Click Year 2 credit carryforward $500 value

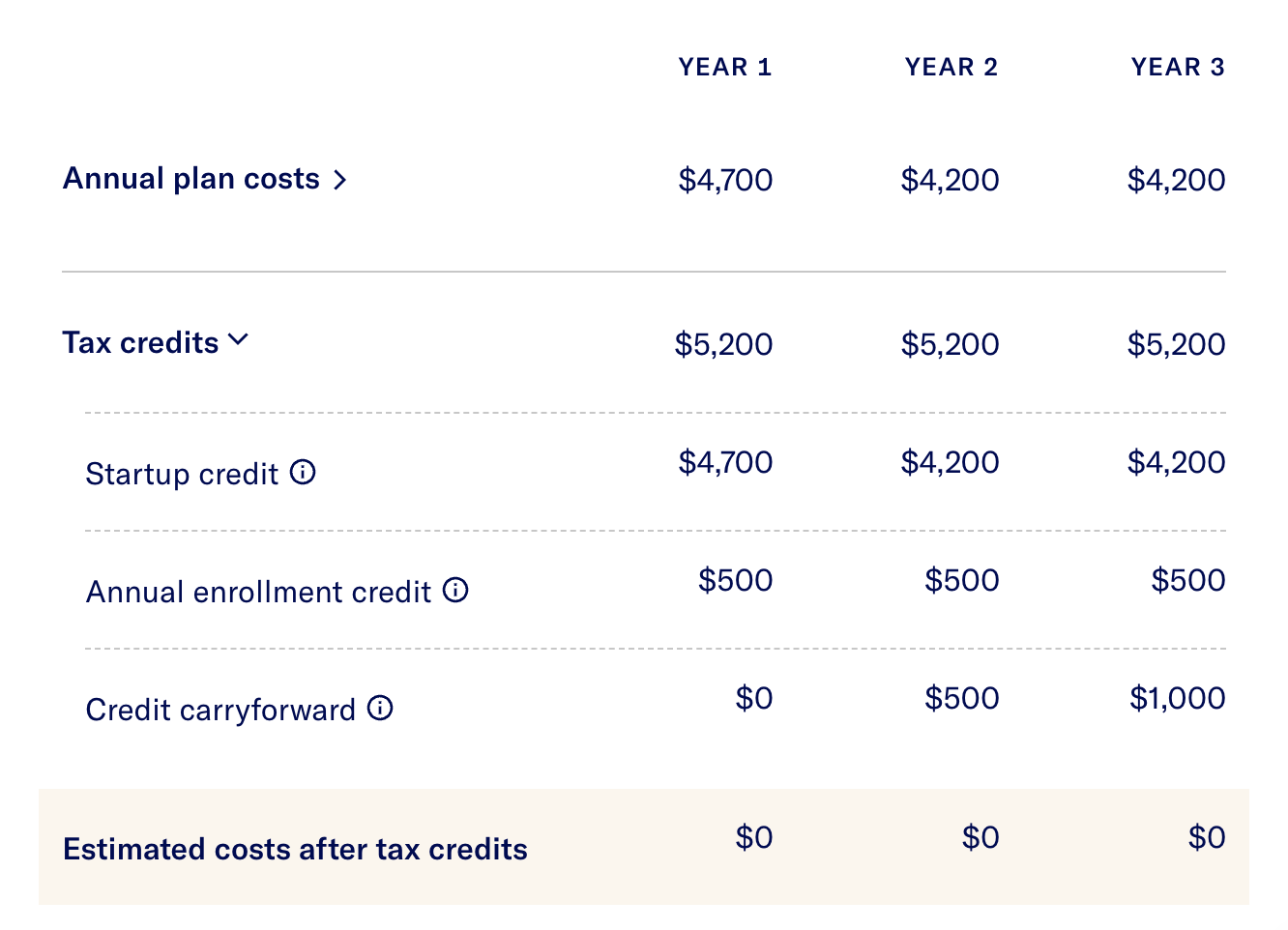tap(961, 698)
